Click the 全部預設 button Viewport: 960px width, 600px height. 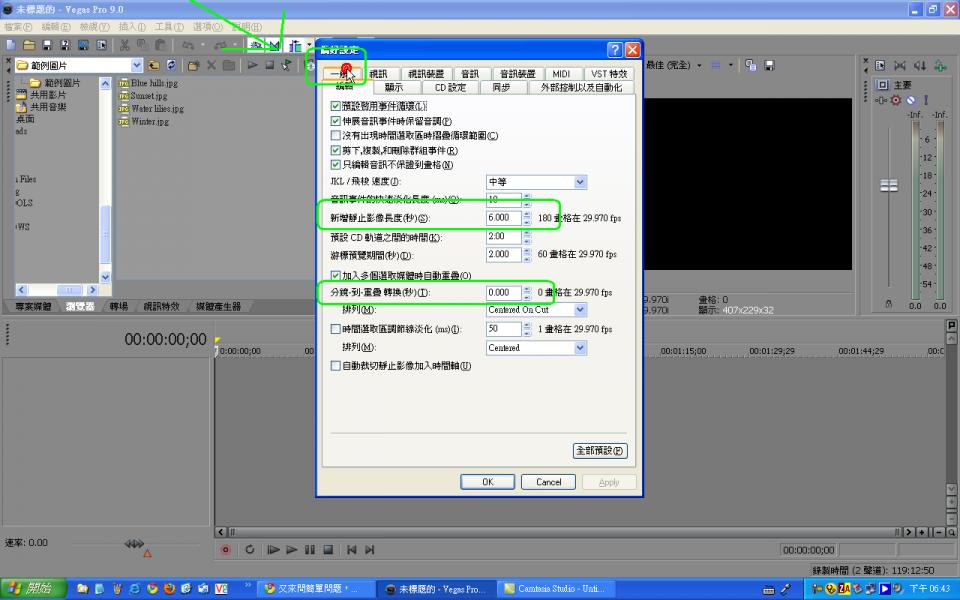click(x=600, y=451)
